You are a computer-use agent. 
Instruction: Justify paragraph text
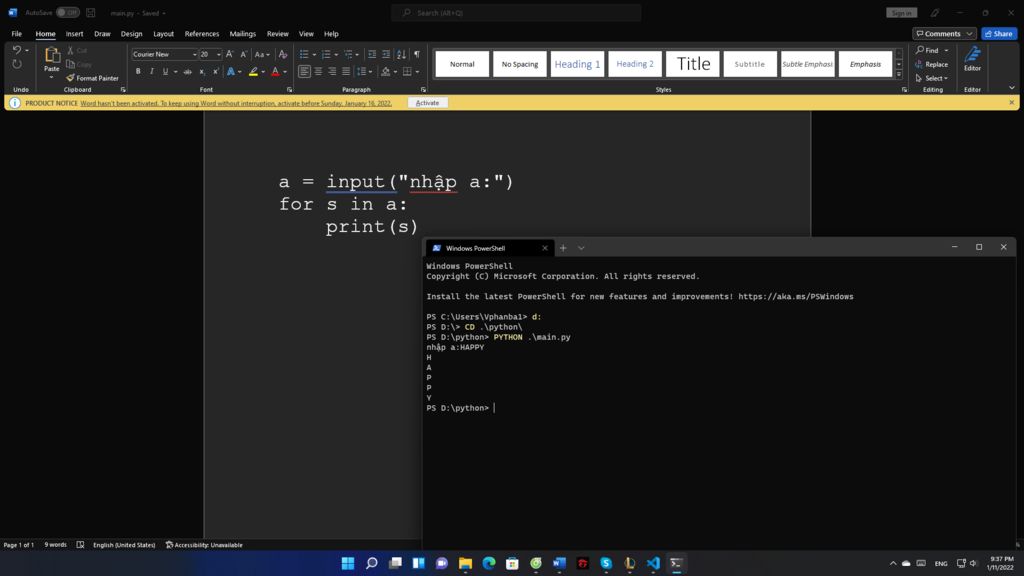(345, 71)
